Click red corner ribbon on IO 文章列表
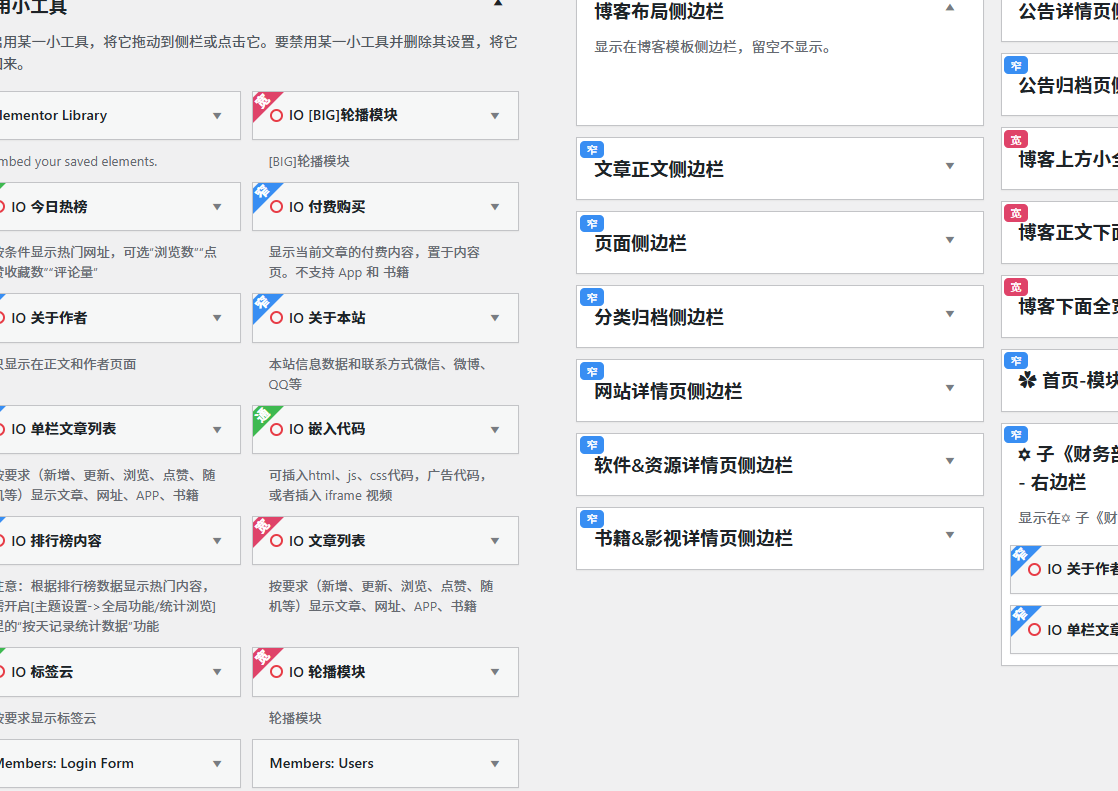 tap(261, 525)
